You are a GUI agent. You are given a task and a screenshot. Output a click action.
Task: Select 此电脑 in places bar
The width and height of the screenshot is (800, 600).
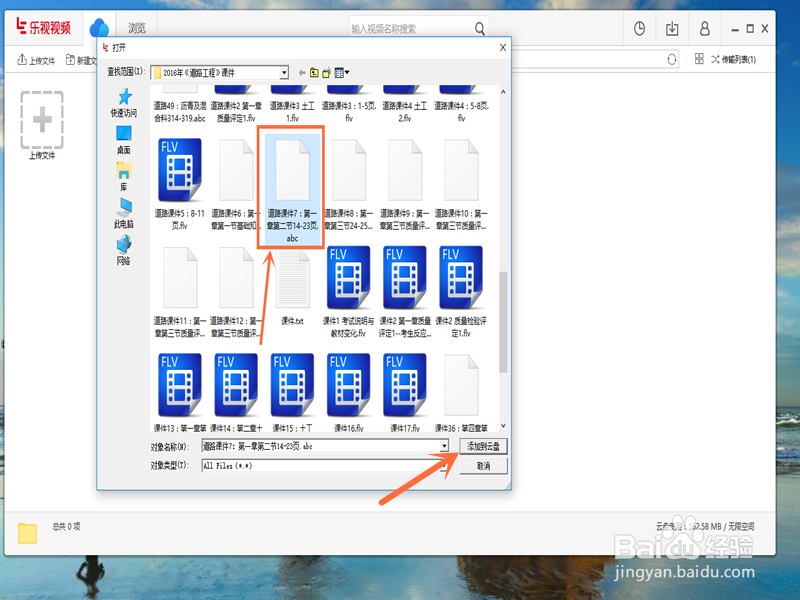coord(124,213)
